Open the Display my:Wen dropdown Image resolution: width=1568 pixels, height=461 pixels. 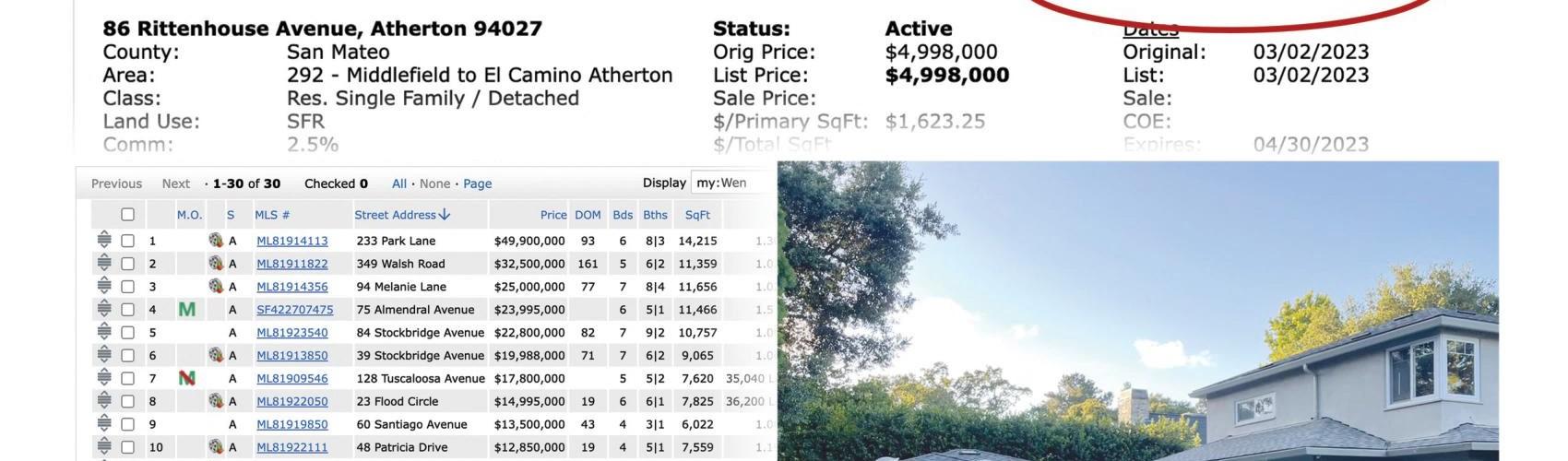(733, 183)
